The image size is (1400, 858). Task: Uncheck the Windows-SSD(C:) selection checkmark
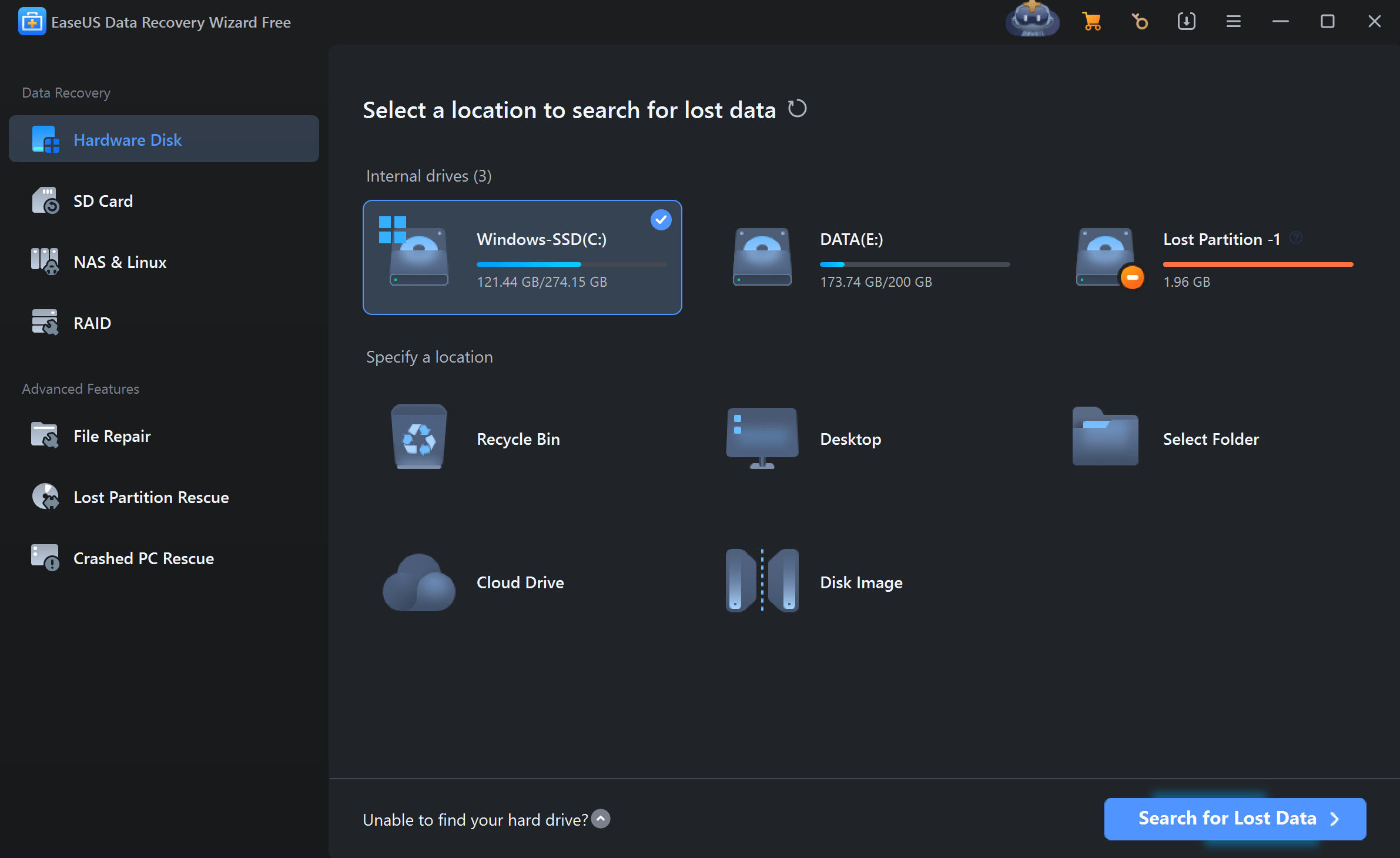pos(661,220)
